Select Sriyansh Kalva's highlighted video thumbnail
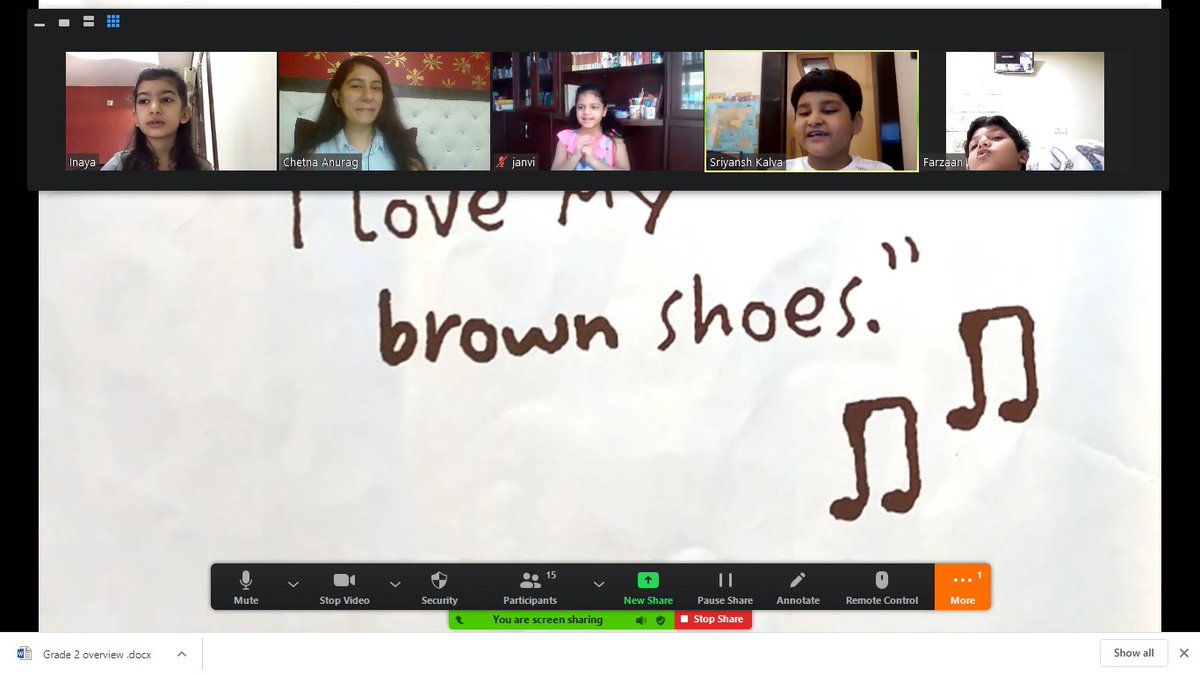The height and width of the screenshot is (675, 1200). click(x=811, y=111)
